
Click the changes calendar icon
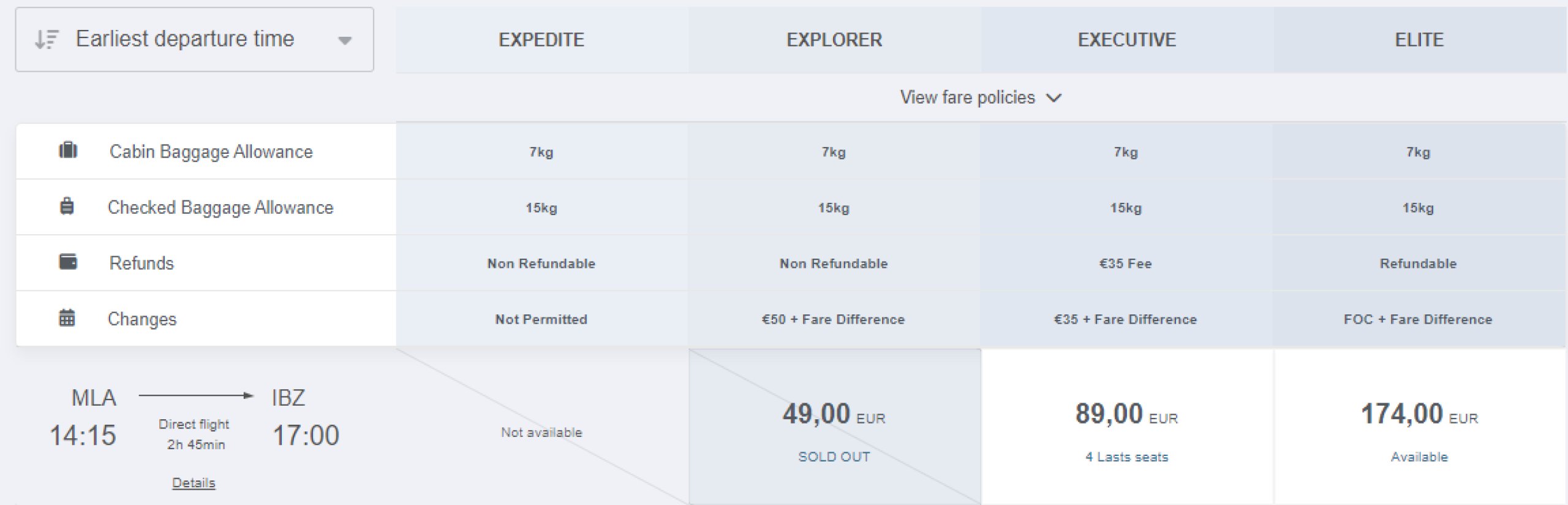click(x=67, y=317)
